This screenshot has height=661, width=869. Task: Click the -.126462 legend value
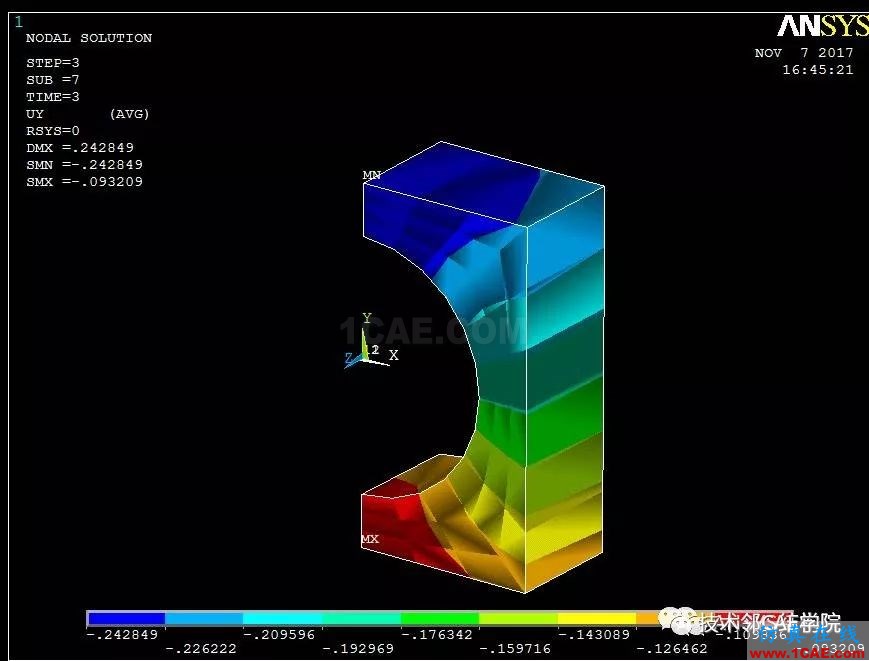[x=672, y=649]
